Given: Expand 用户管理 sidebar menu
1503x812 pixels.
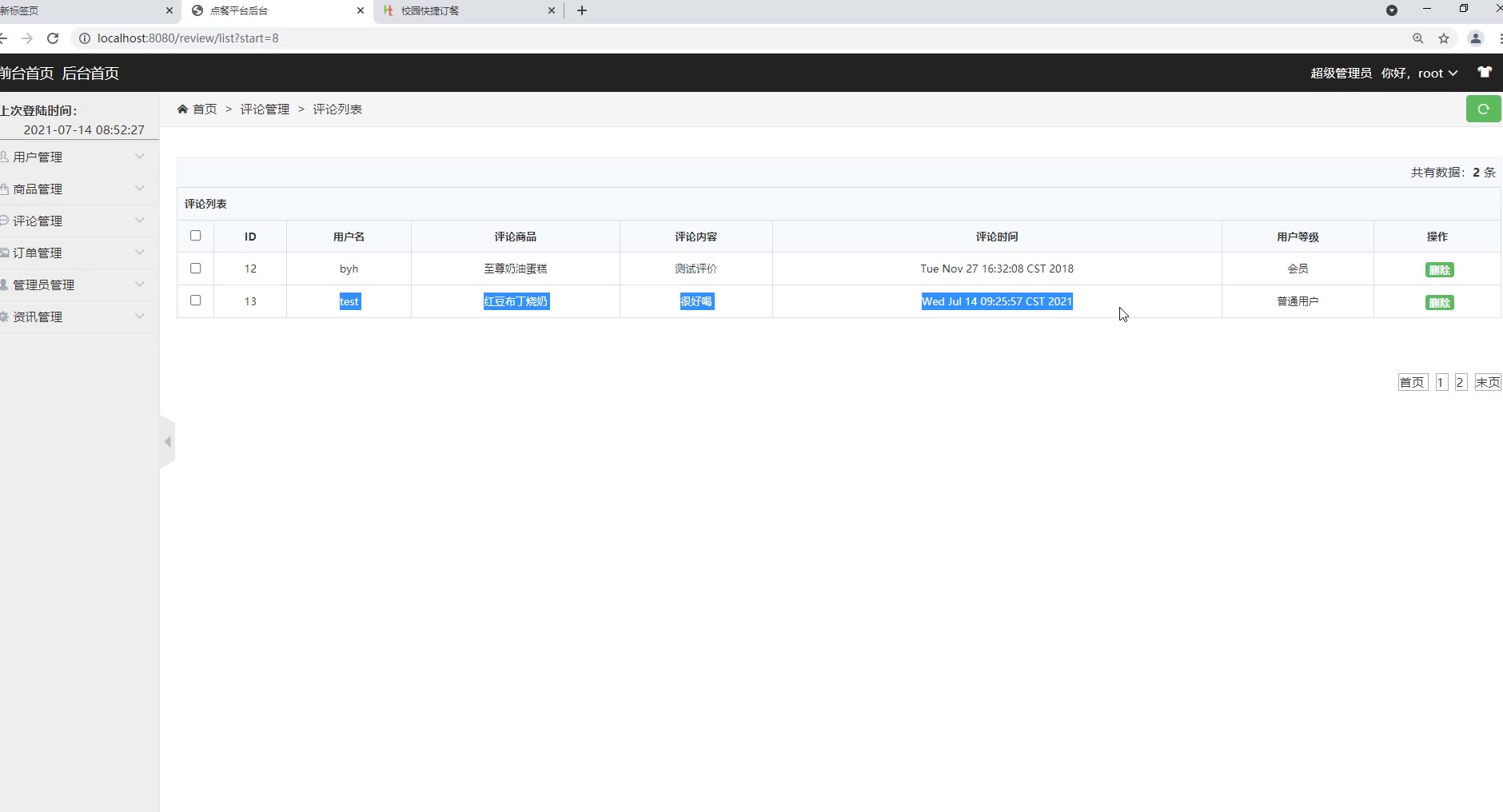Looking at the screenshot, I should [x=79, y=157].
